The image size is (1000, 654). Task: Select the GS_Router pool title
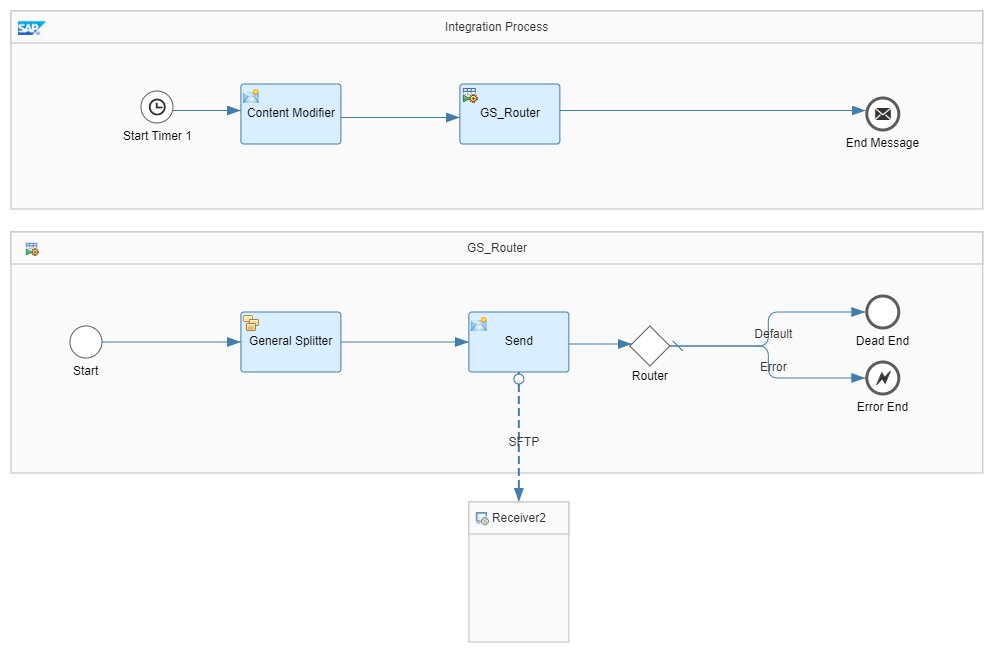tap(496, 248)
